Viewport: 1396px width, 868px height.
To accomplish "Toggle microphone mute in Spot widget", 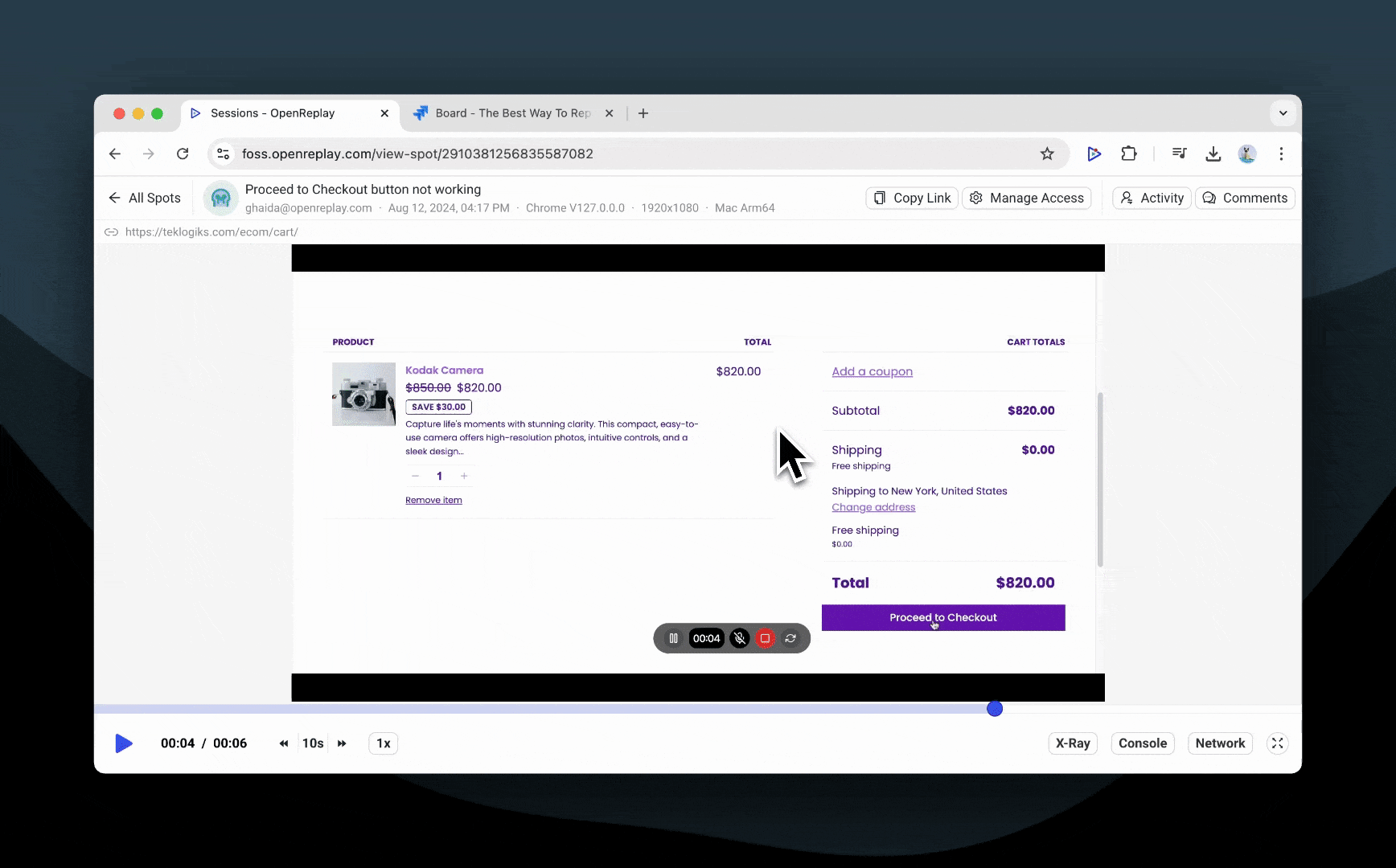I will pos(740,638).
